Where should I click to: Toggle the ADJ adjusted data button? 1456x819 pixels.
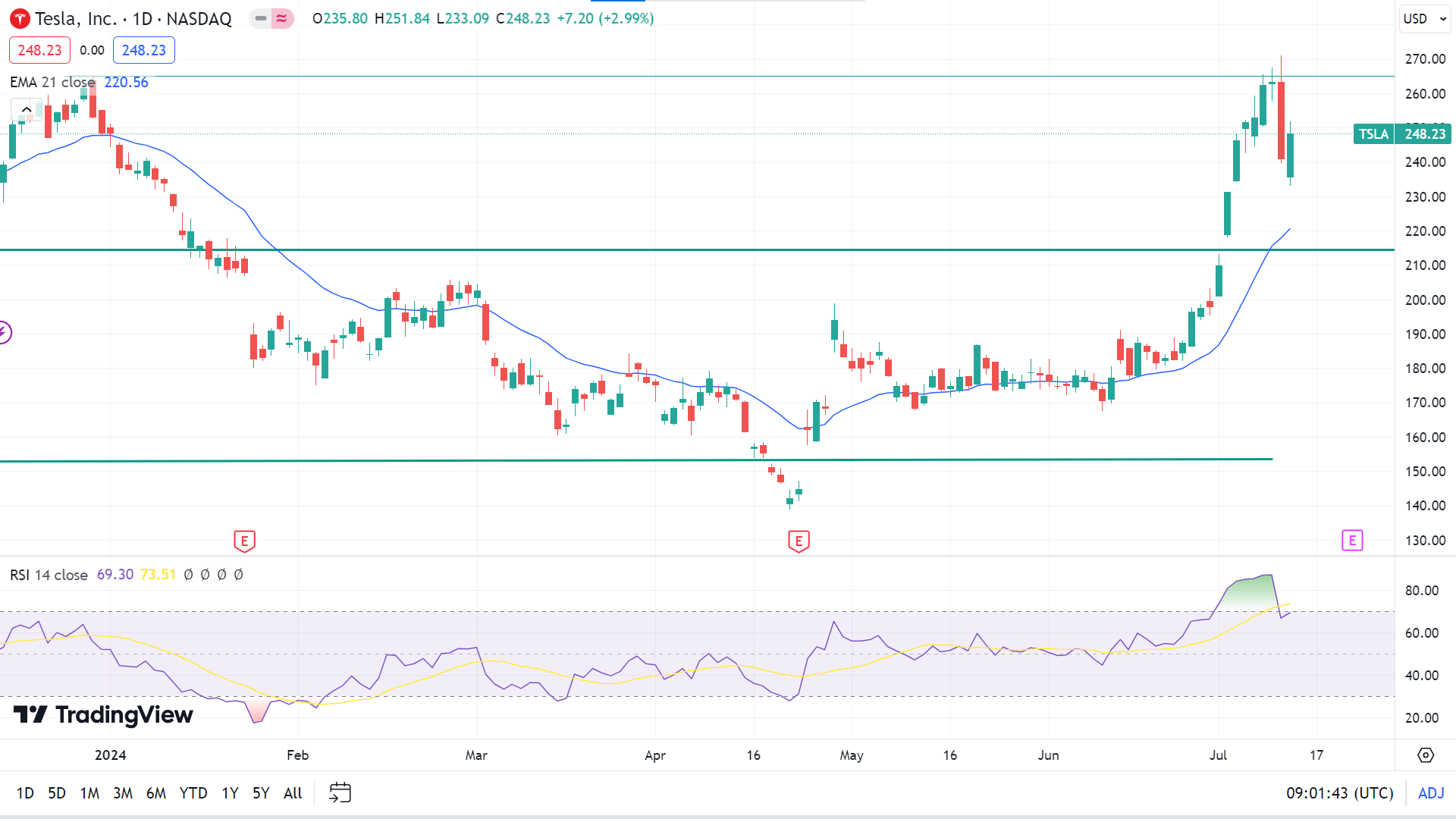coord(1431,793)
